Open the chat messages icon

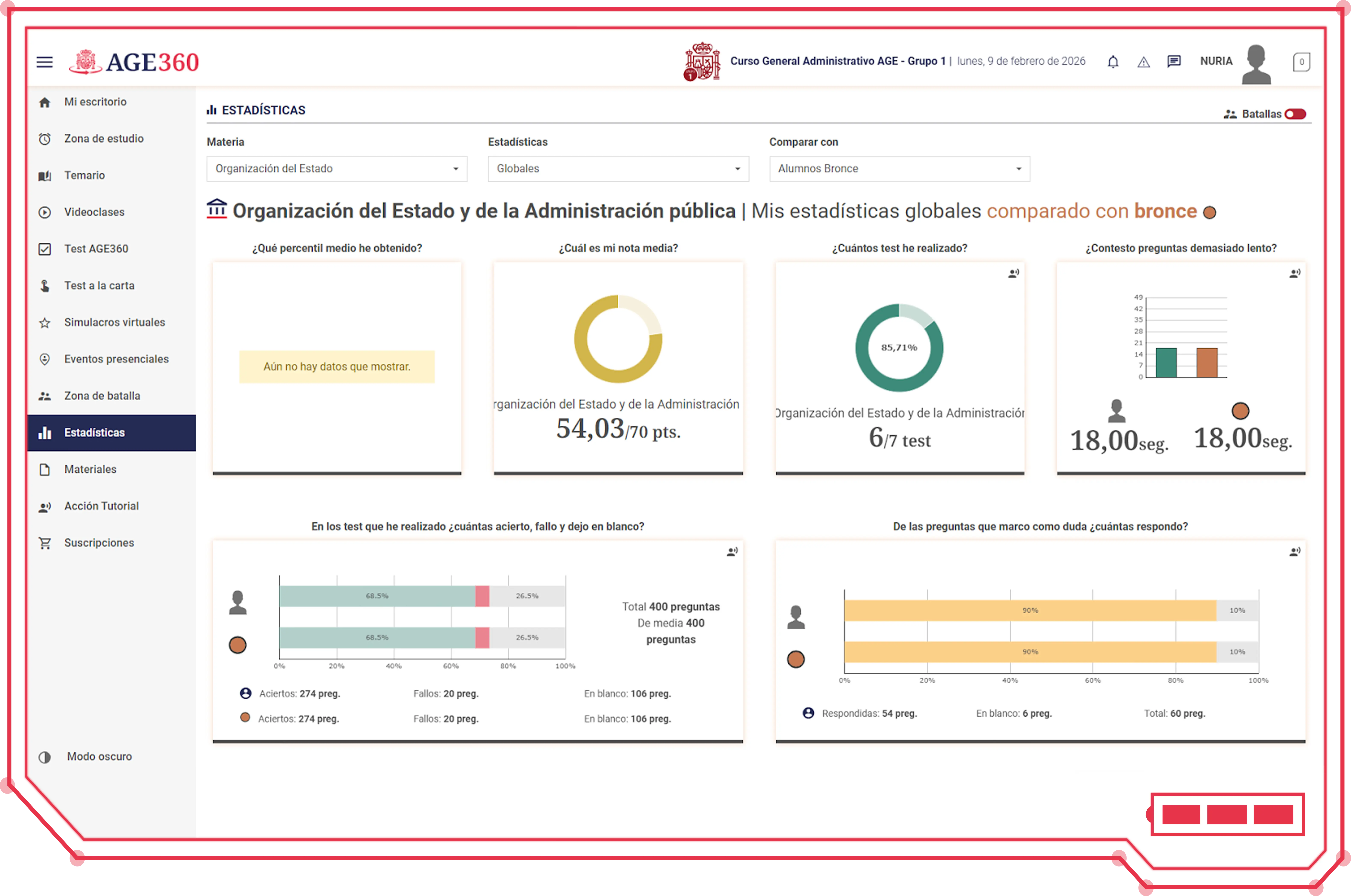tap(1174, 61)
